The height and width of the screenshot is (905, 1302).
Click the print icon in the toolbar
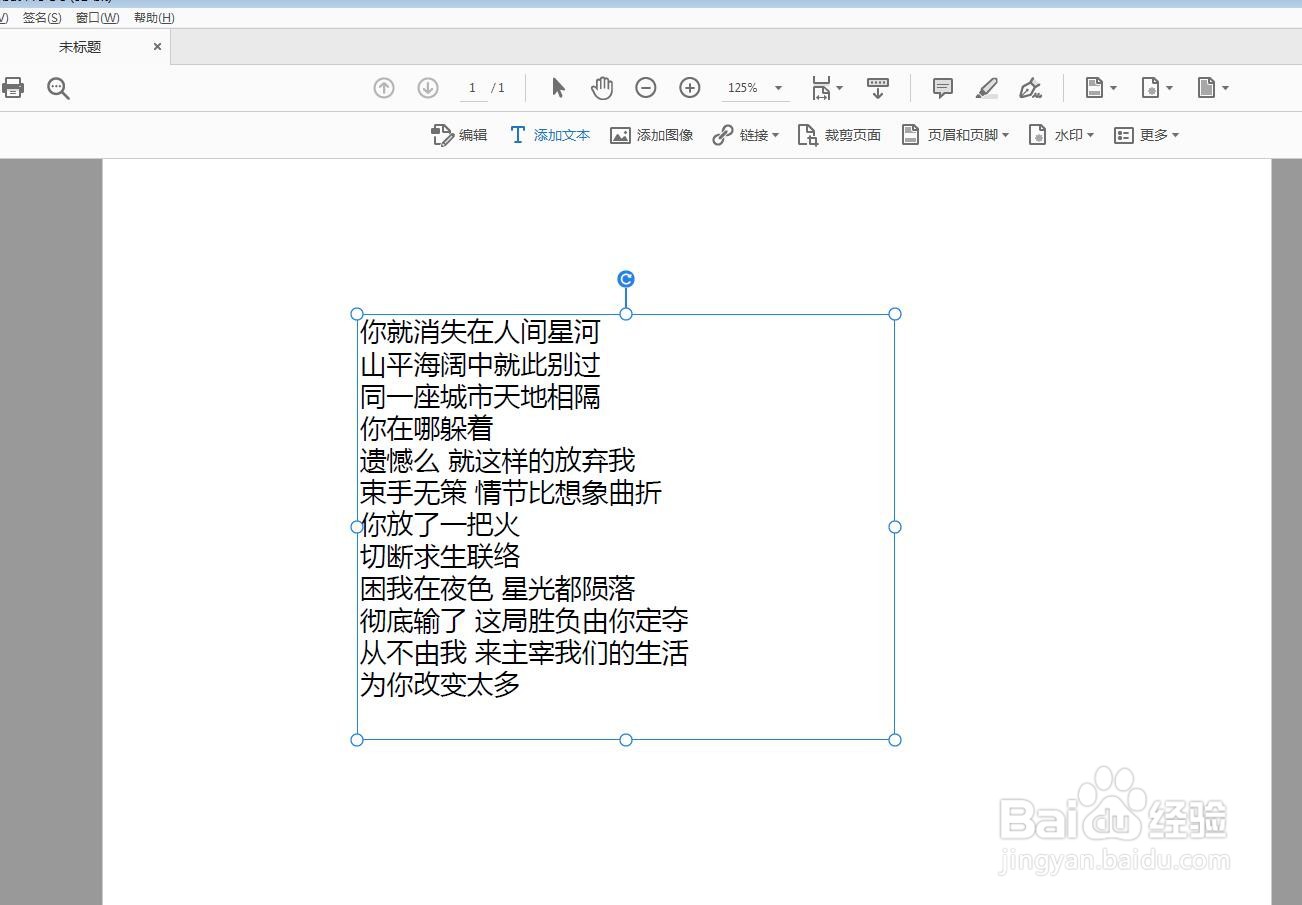point(13,88)
